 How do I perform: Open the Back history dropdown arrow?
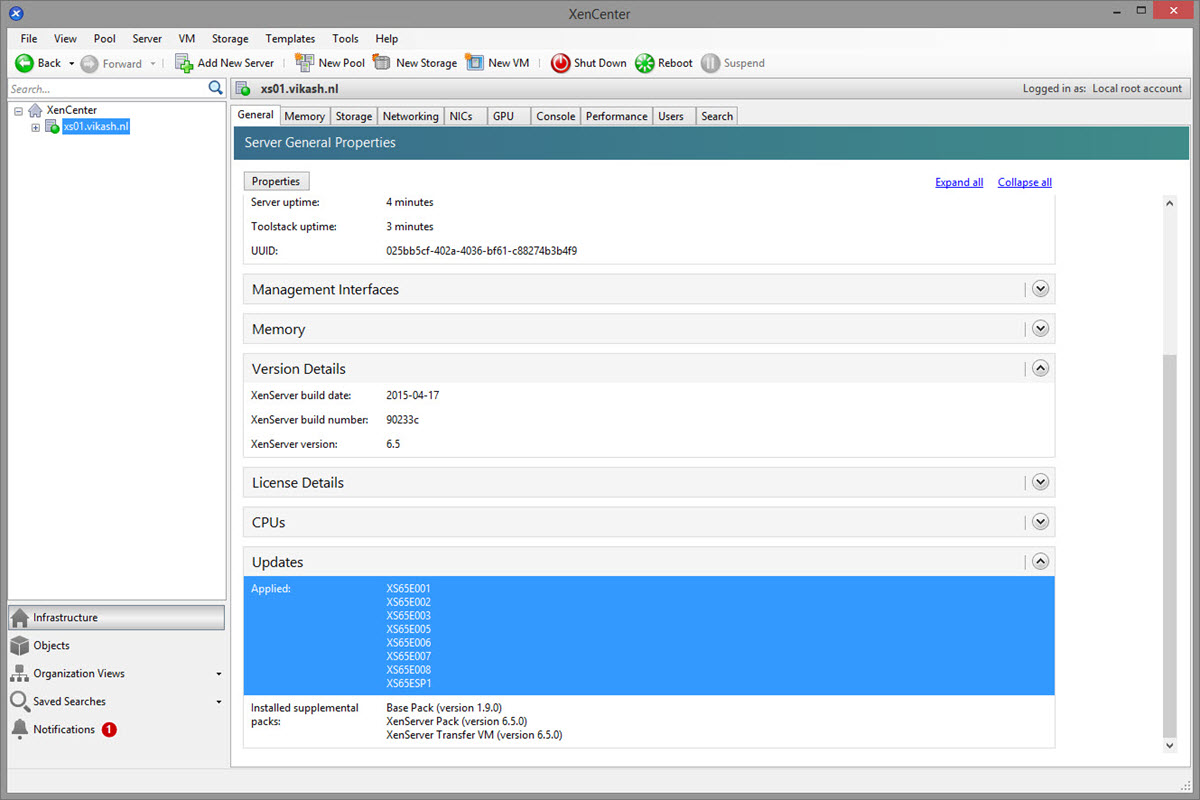click(x=71, y=64)
